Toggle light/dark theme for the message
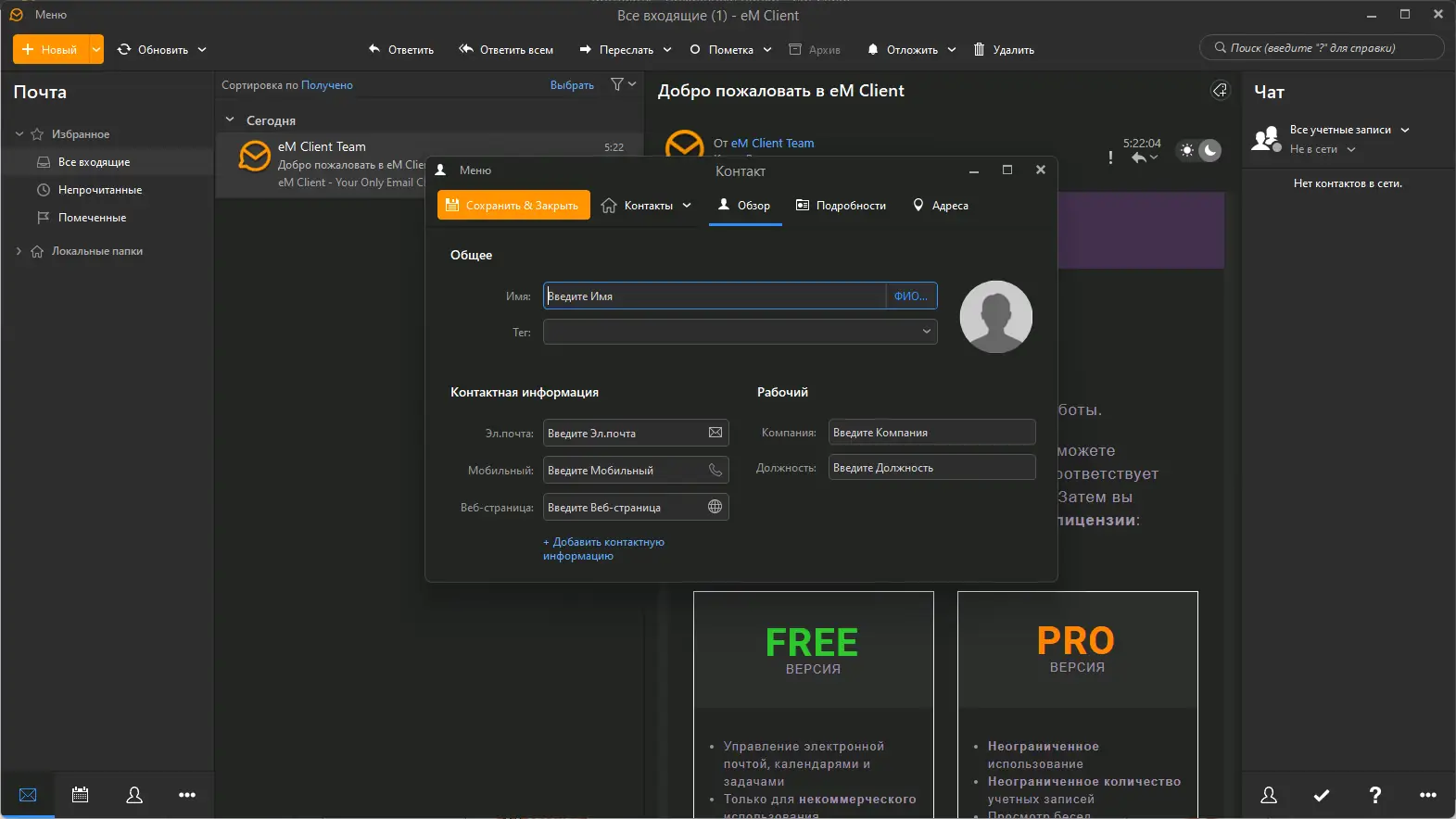 tap(1198, 150)
